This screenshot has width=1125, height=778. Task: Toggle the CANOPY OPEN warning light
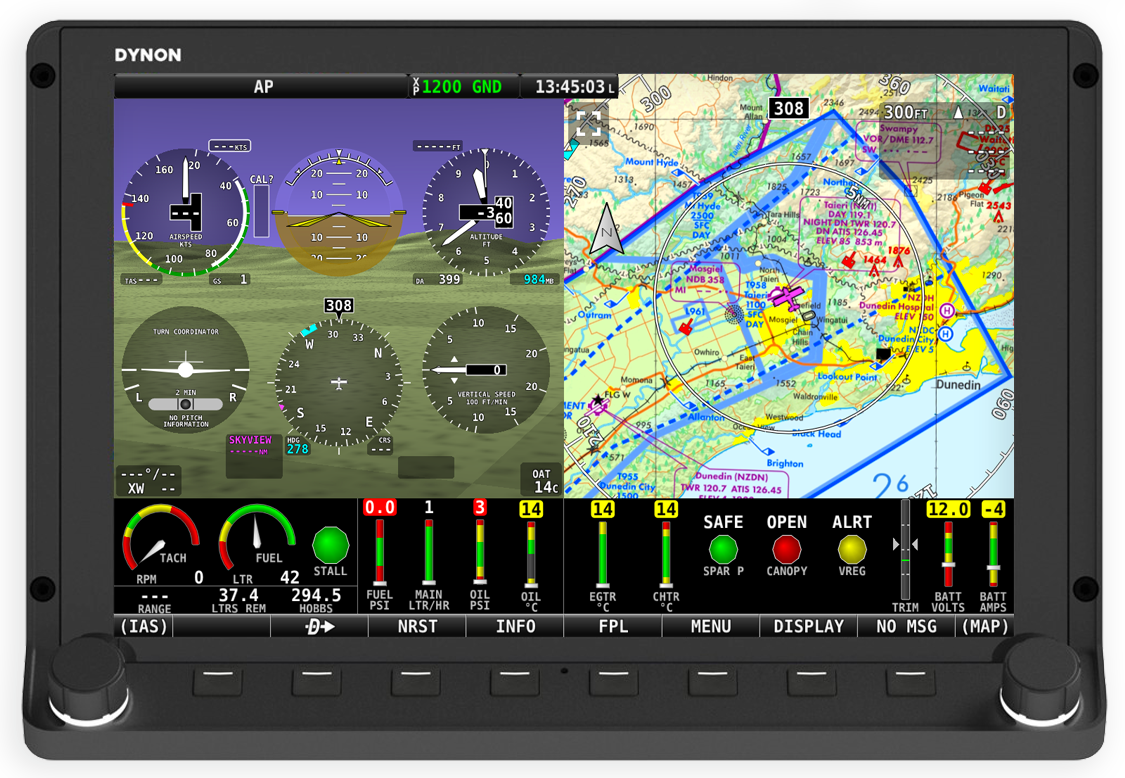click(787, 549)
